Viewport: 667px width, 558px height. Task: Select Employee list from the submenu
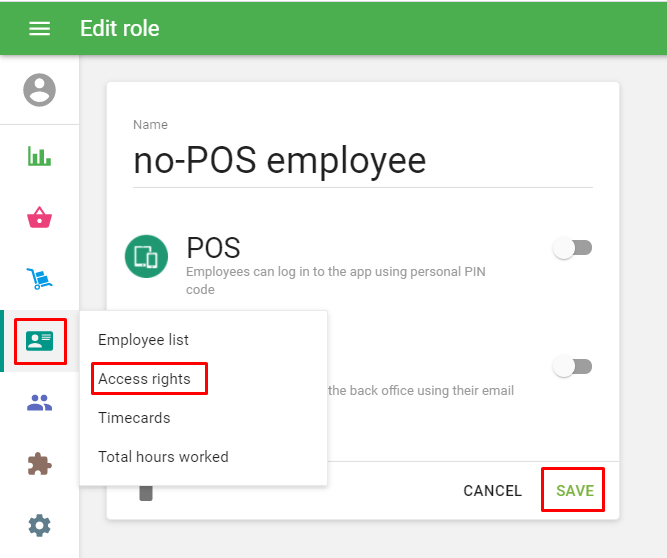pyautogui.click(x=143, y=340)
